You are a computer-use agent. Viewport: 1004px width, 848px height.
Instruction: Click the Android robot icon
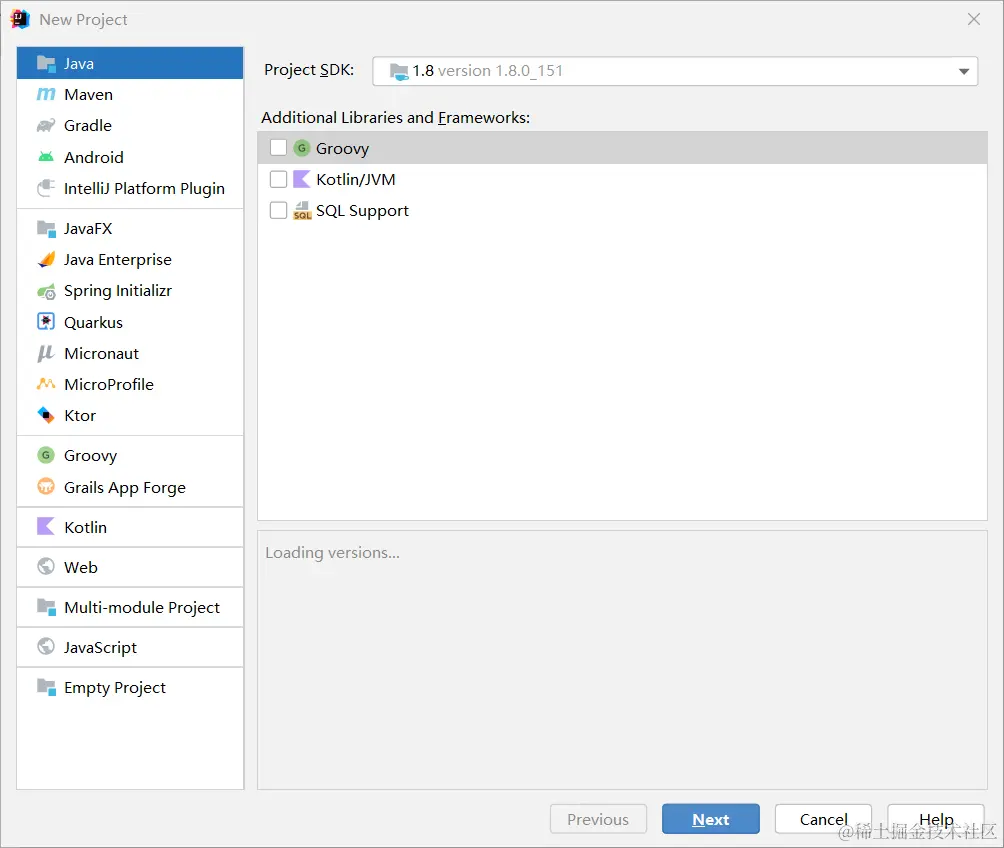(46, 157)
